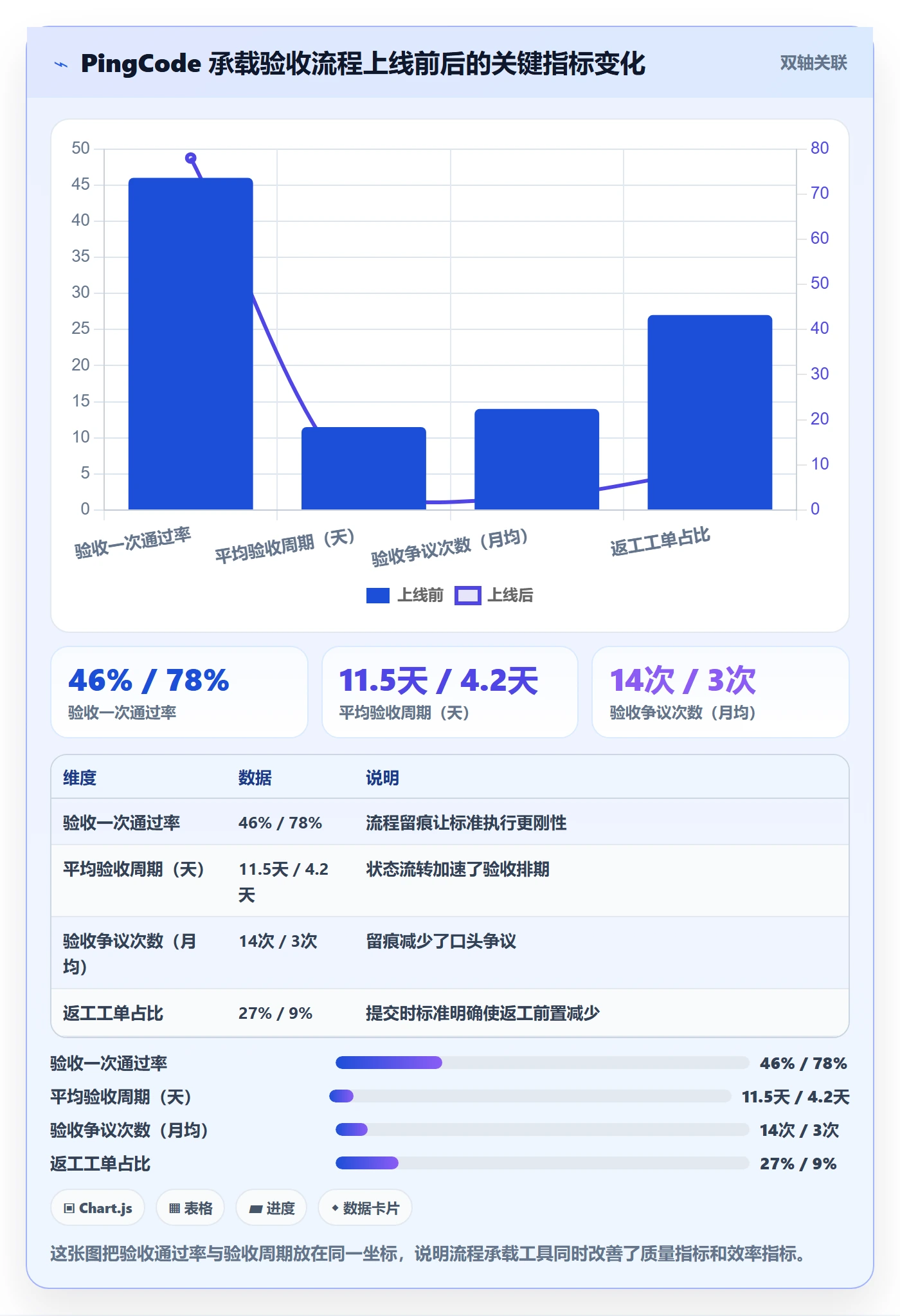Click the 27% / 9% progress value
900x1316 pixels.
coord(798,1164)
